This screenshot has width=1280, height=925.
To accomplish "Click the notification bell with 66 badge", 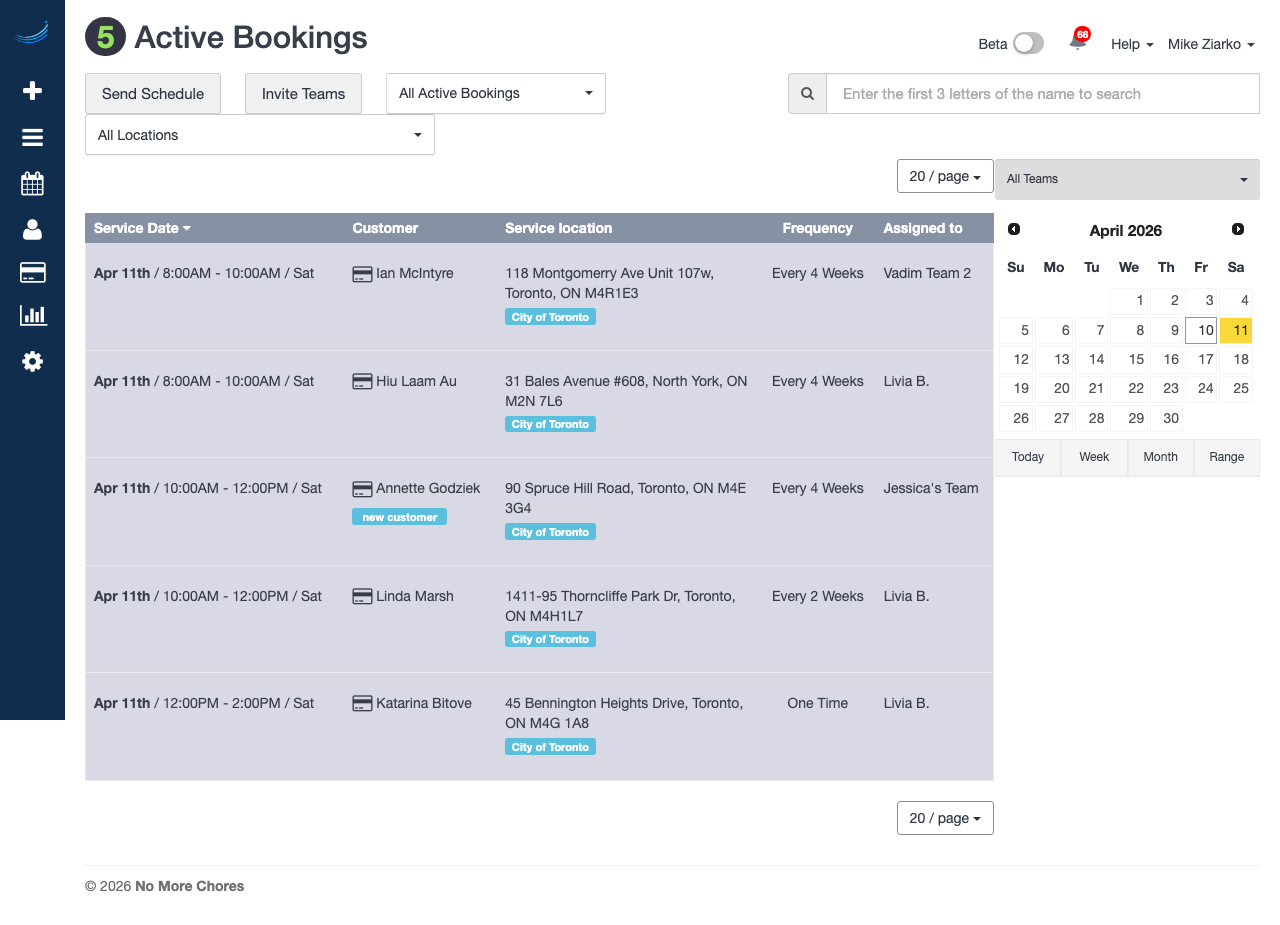I will tap(1078, 42).
